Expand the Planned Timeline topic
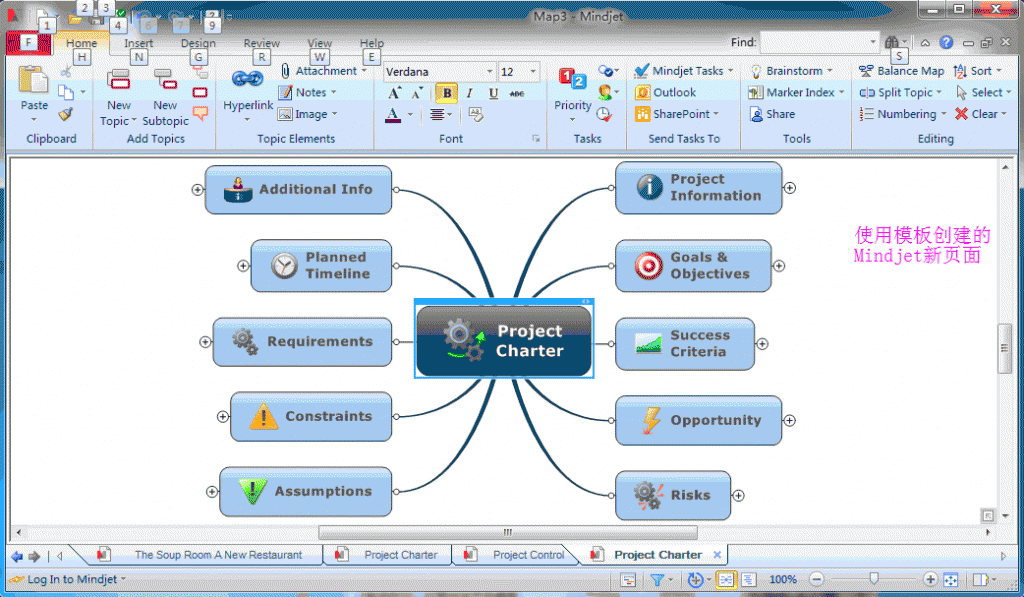 243,266
